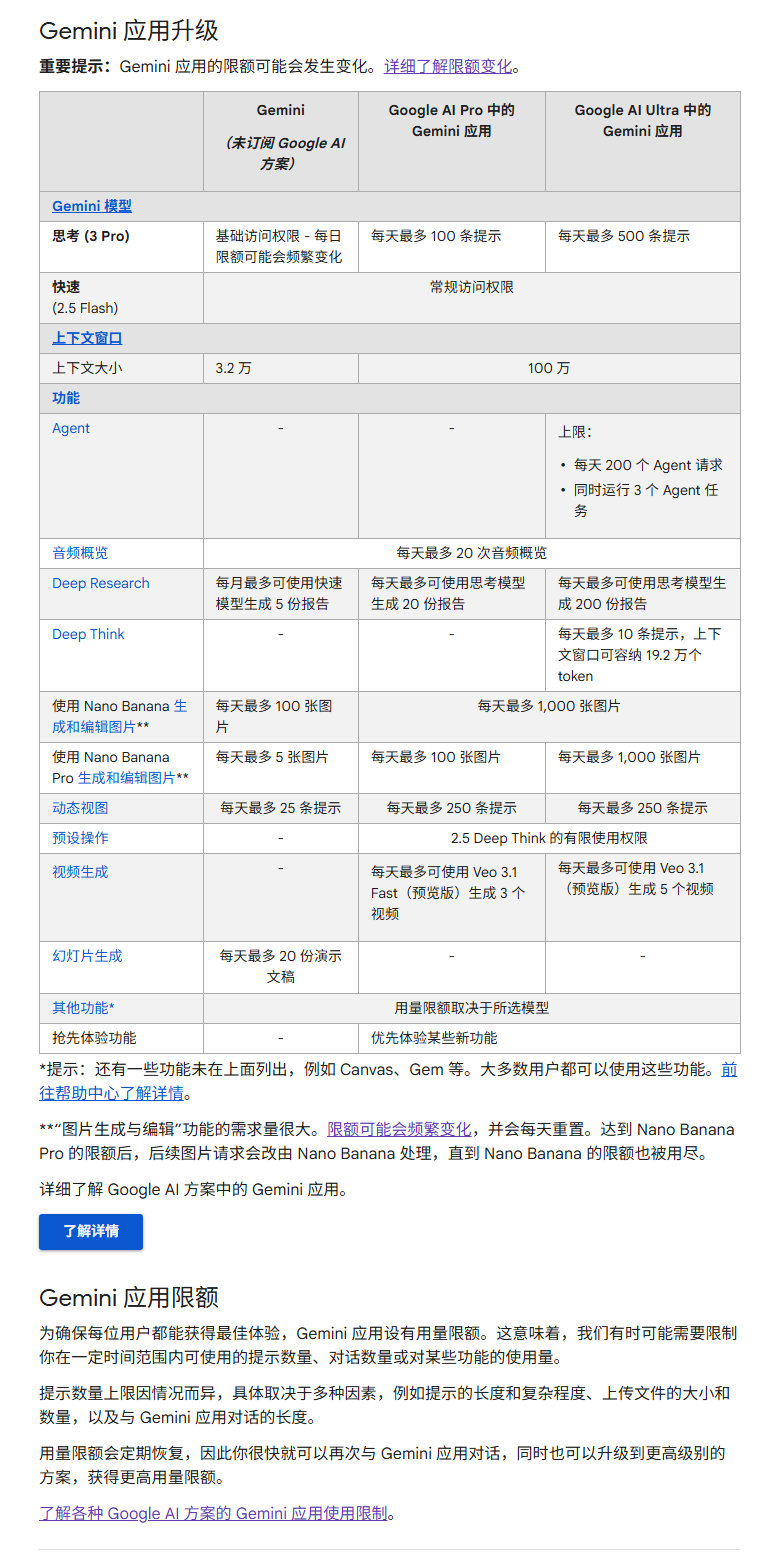Image resolution: width=772 pixels, height=1555 pixels.
Task: Click the Gemini 模型 link
Action: pyautogui.click(x=92, y=206)
